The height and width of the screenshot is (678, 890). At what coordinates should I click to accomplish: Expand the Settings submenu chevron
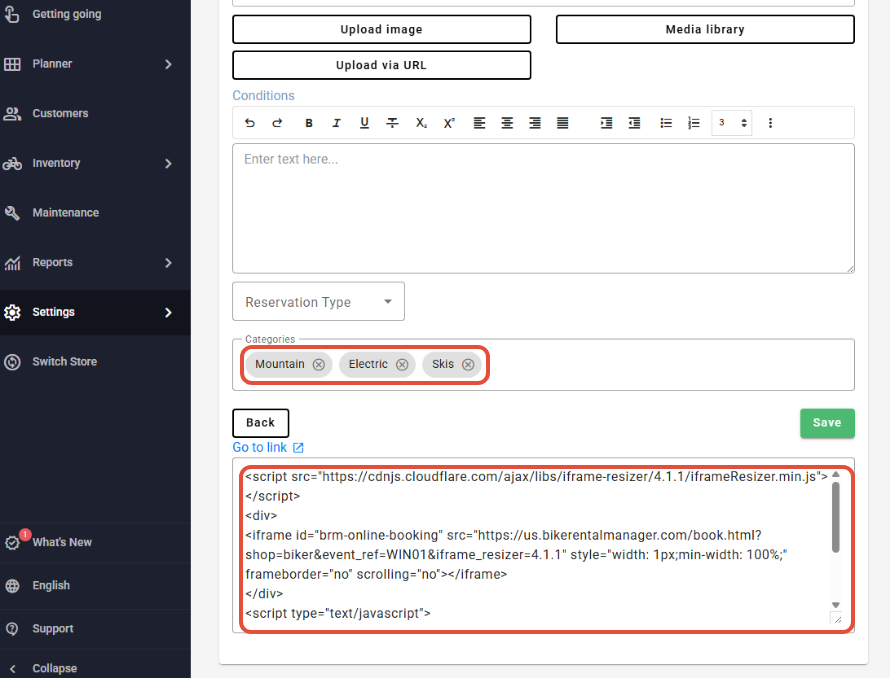168,313
